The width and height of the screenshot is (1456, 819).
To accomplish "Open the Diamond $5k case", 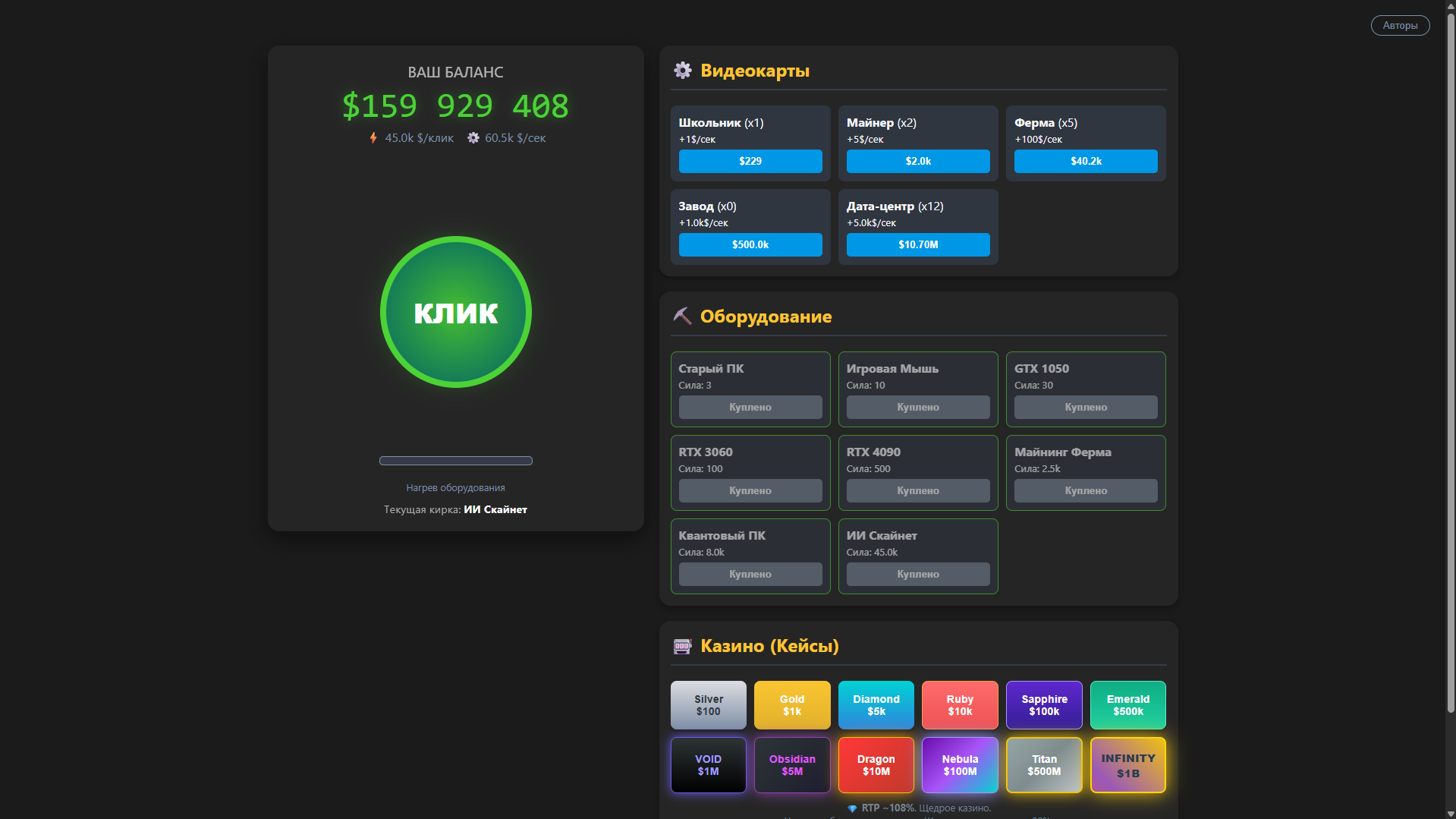I will (876, 705).
